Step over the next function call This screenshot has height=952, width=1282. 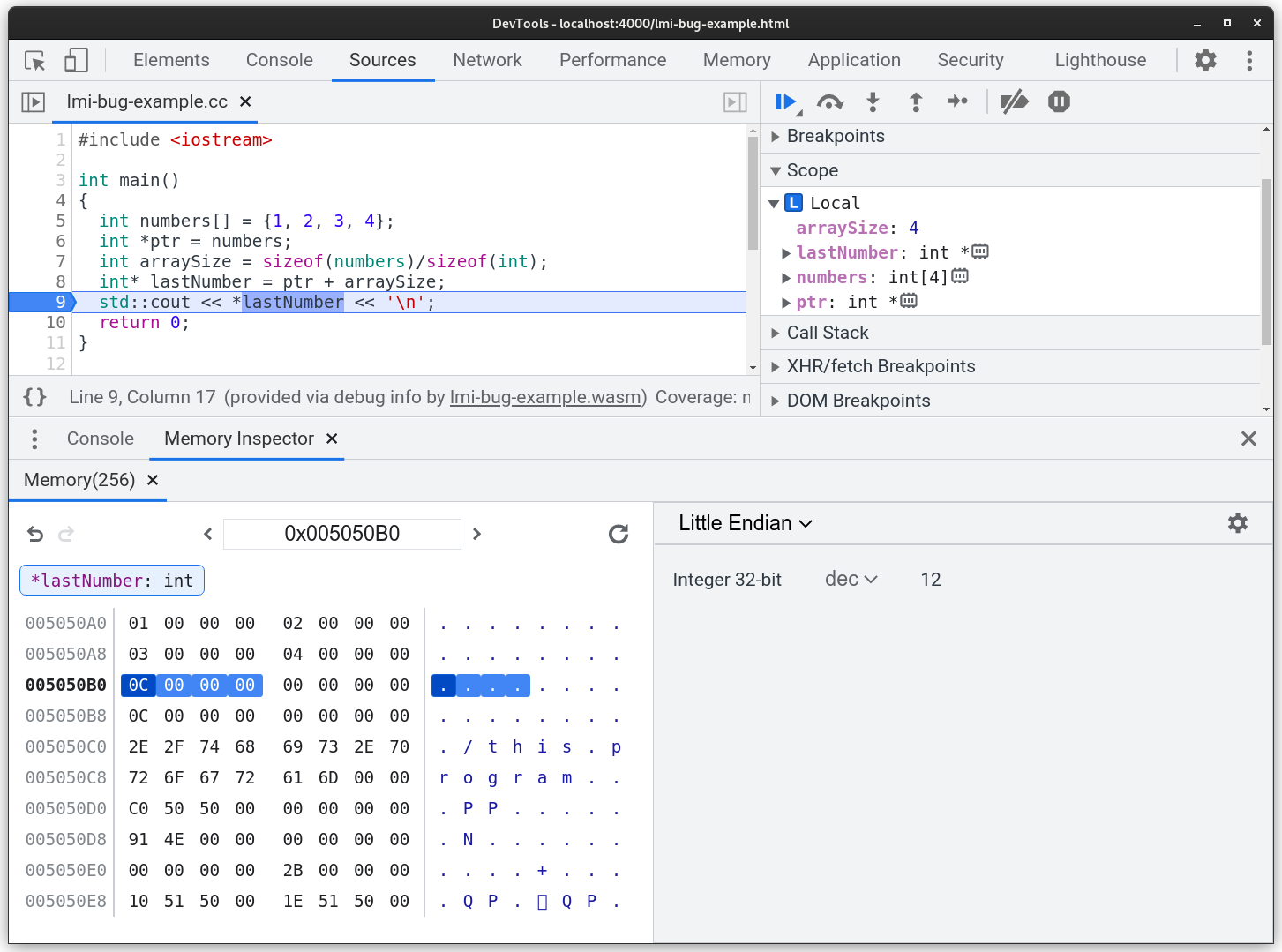(x=829, y=101)
